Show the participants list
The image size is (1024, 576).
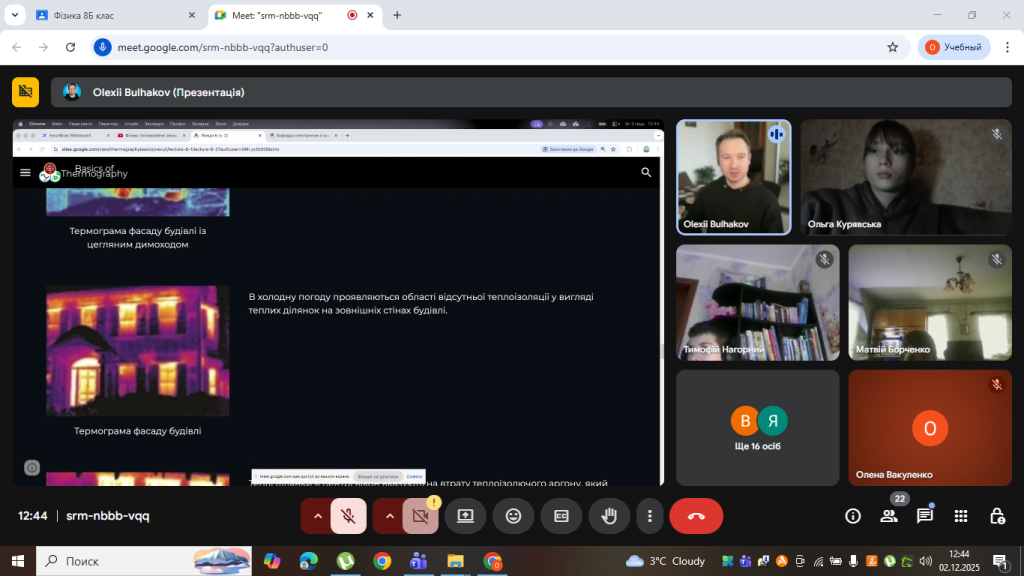pos(888,516)
